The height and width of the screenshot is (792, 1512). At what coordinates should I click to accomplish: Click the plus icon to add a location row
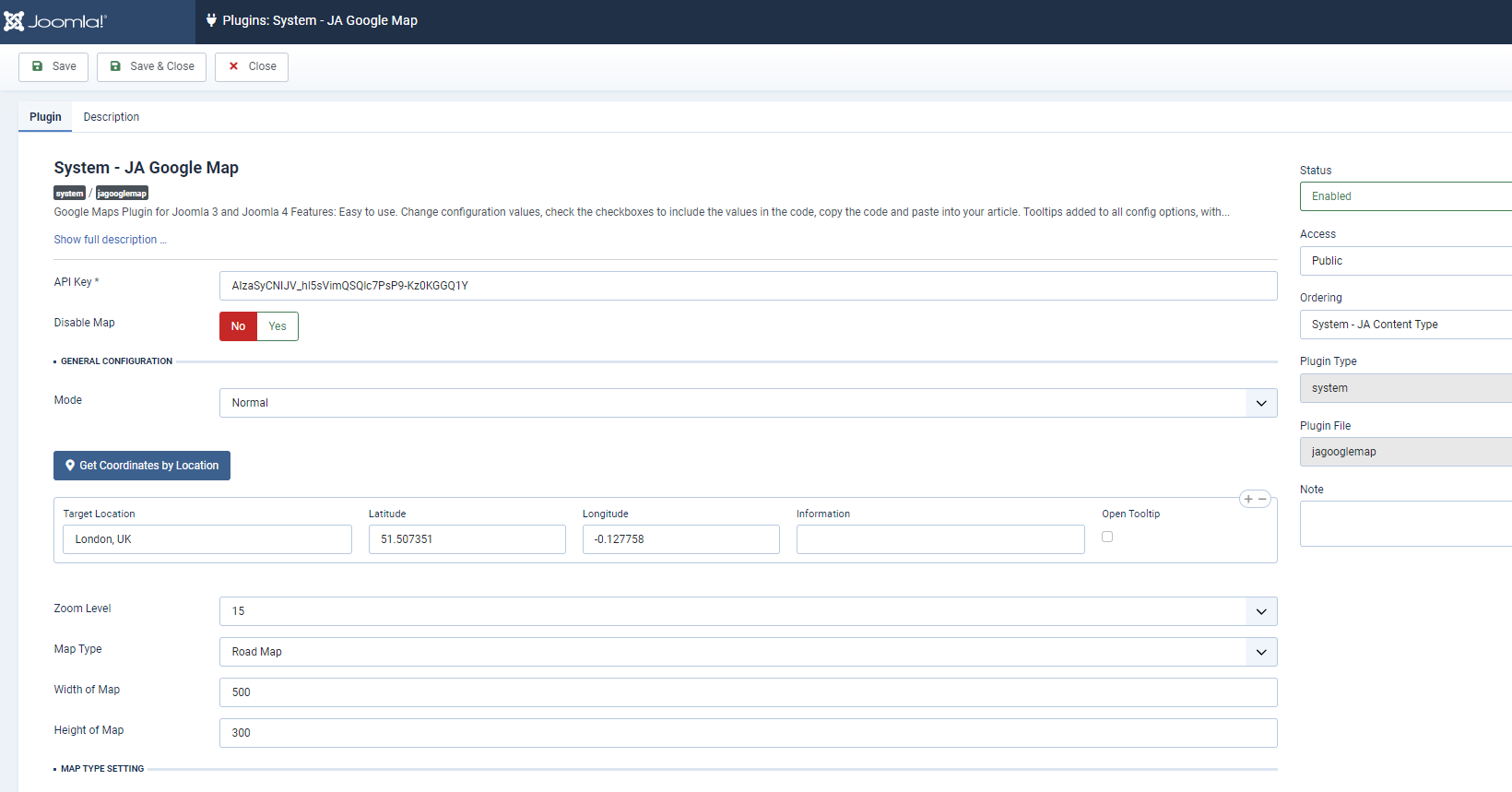coord(1247,499)
